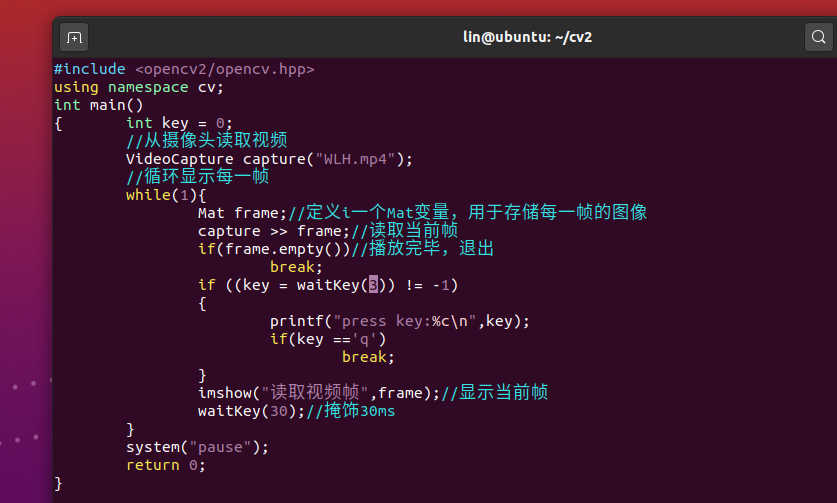
Task: Click the printf "press key:%c\n" line
Action: click(x=400, y=321)
